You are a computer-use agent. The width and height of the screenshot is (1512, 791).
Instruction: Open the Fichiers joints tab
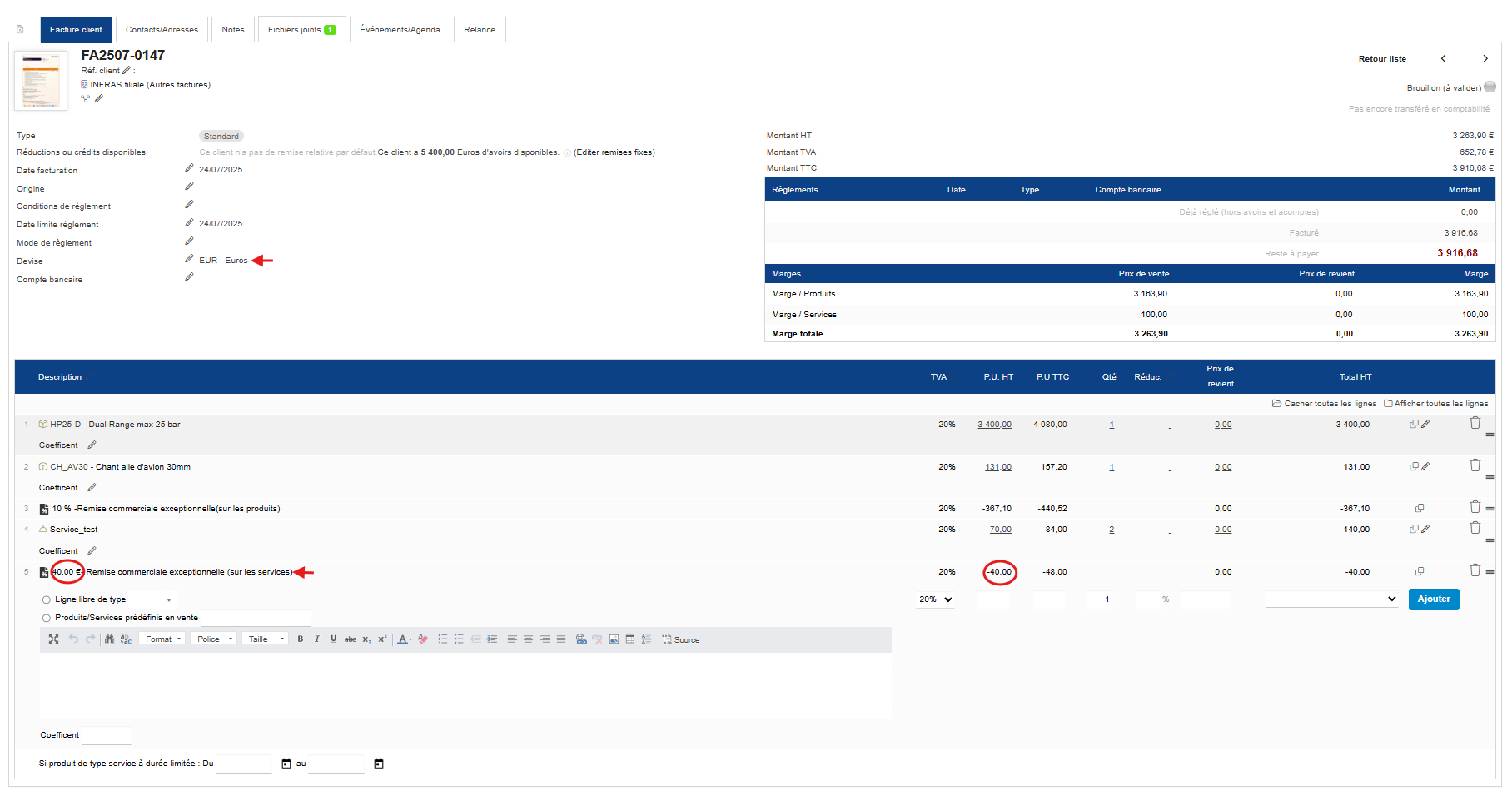(301, 30)
